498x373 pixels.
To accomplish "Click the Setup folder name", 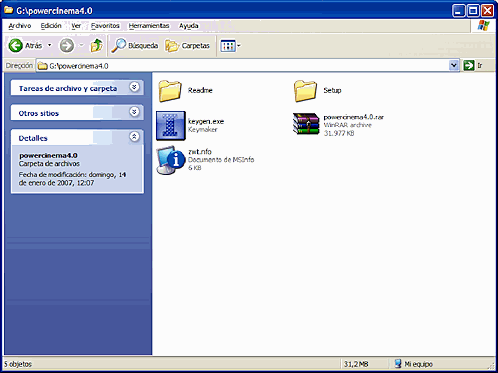I will 332,90.
